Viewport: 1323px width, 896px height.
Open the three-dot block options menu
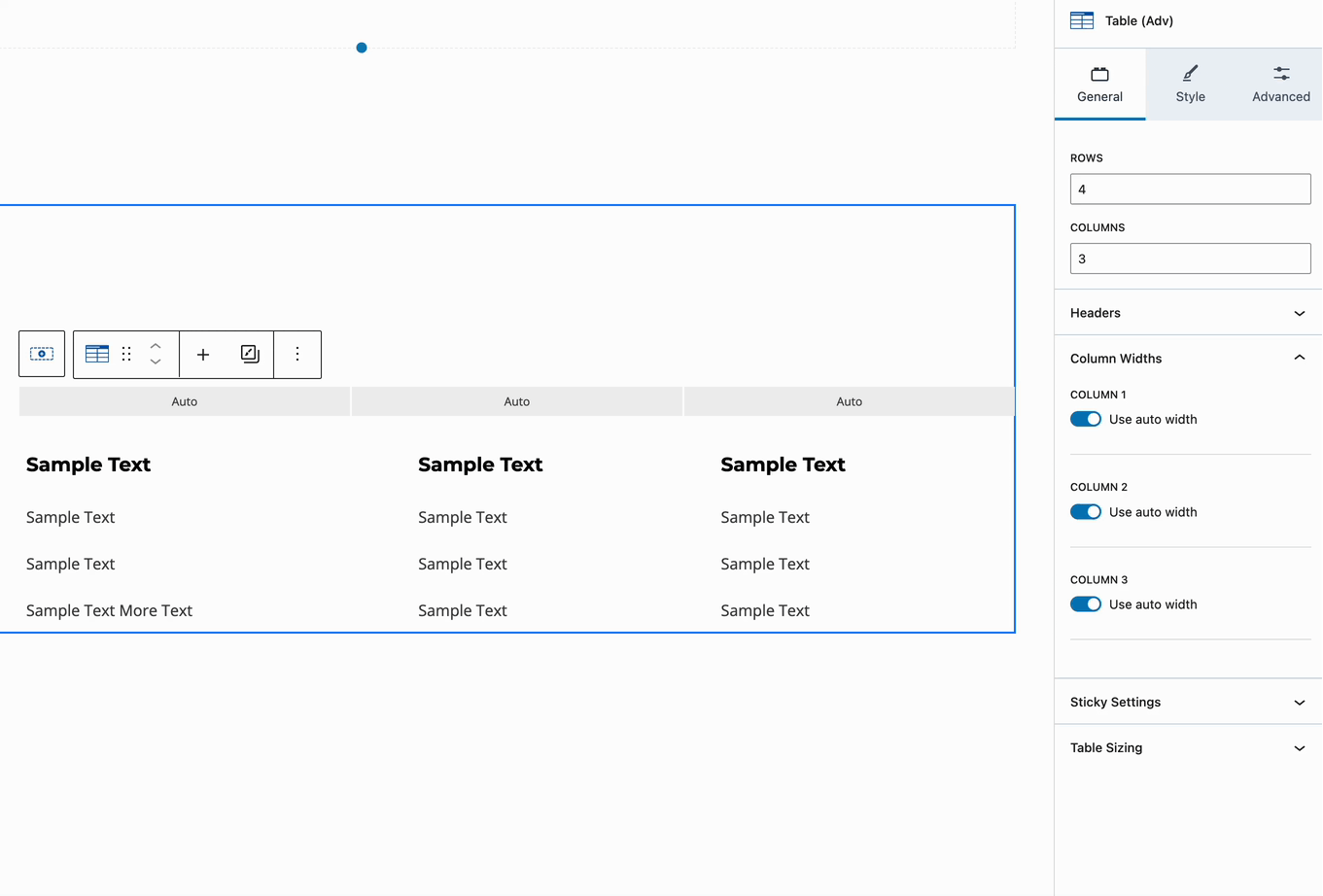pos(296,354)
